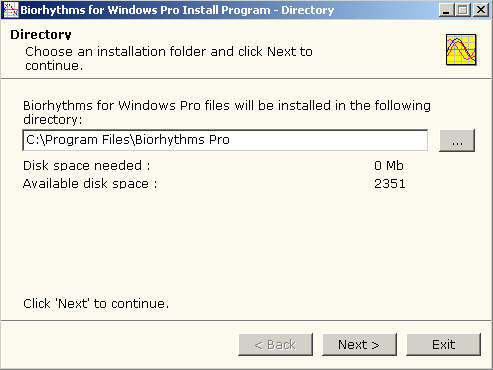This screenshot has width=493, height=370.
Task: Click the 'Available disk space' label
Action: click(x=90, y=184)
